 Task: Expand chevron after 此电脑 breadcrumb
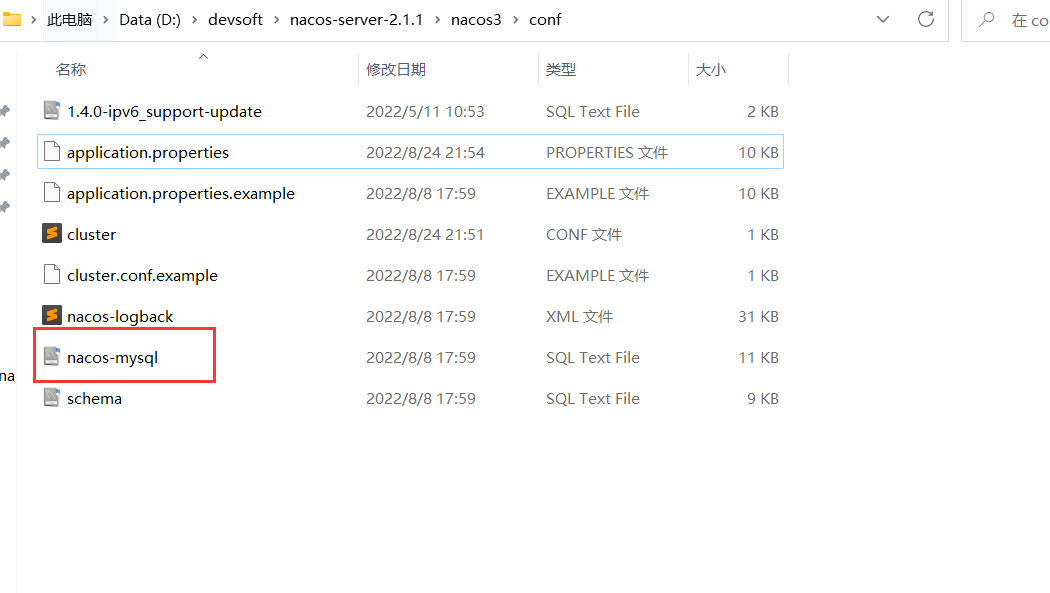coord(106,20)
